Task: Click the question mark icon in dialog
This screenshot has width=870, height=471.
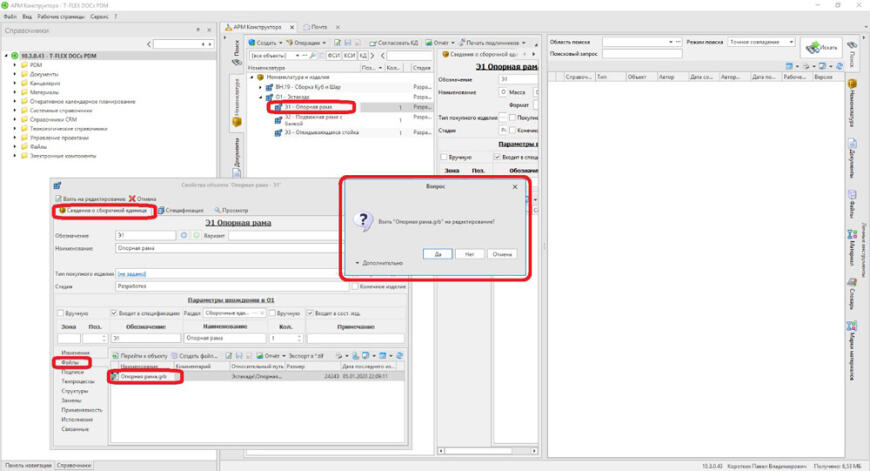Action: (363, 221)
